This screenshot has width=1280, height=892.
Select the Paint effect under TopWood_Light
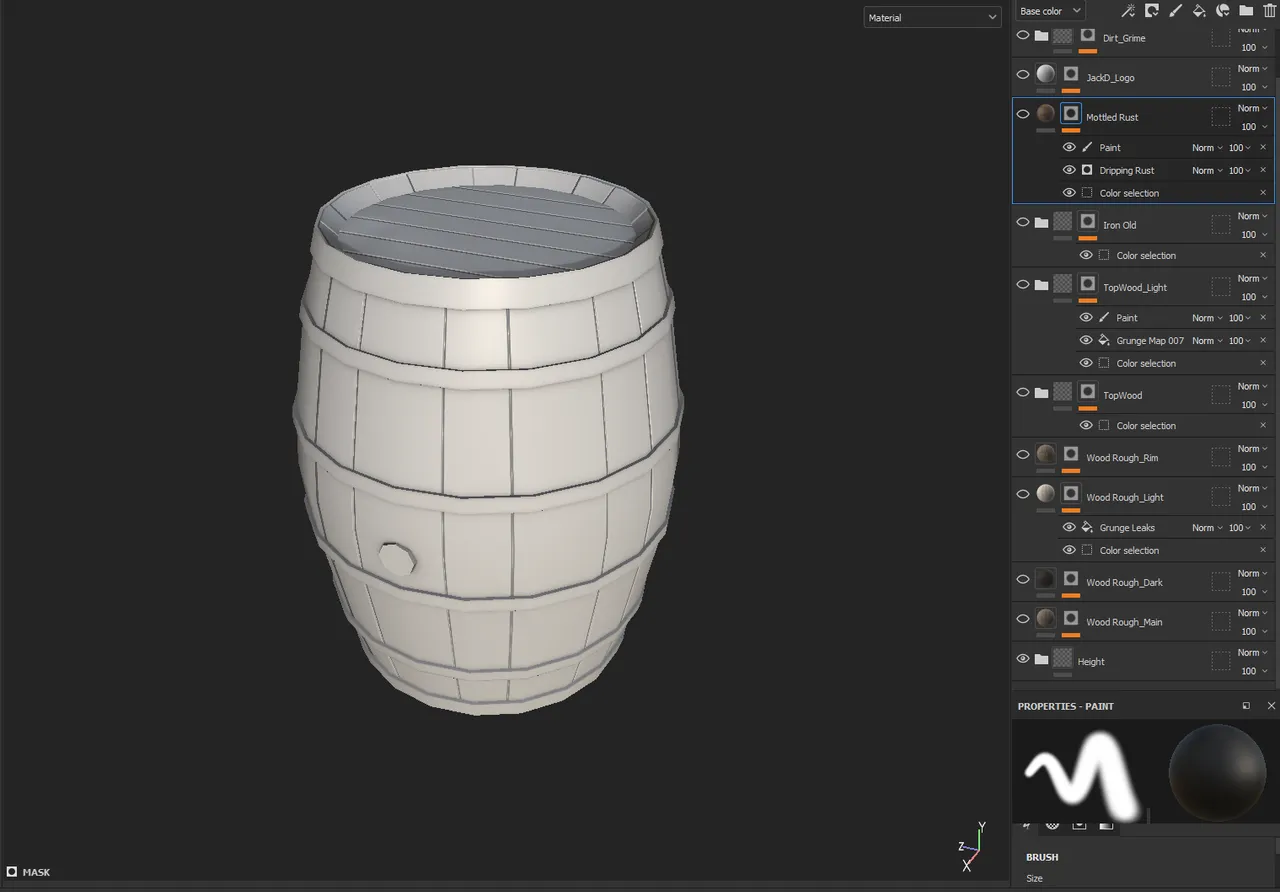[x=1127, y=318]
